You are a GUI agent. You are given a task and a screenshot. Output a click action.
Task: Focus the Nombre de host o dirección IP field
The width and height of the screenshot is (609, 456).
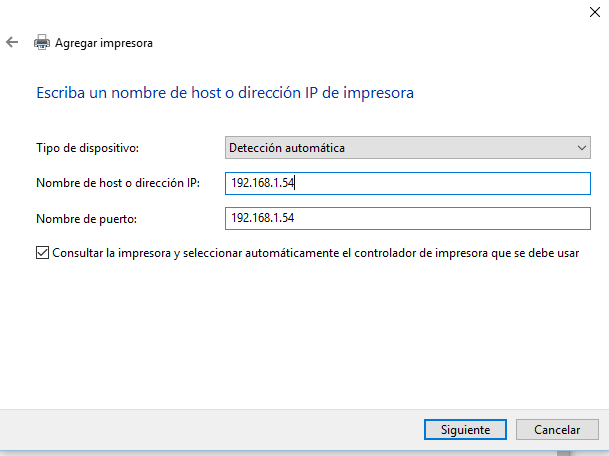[408, 183]
